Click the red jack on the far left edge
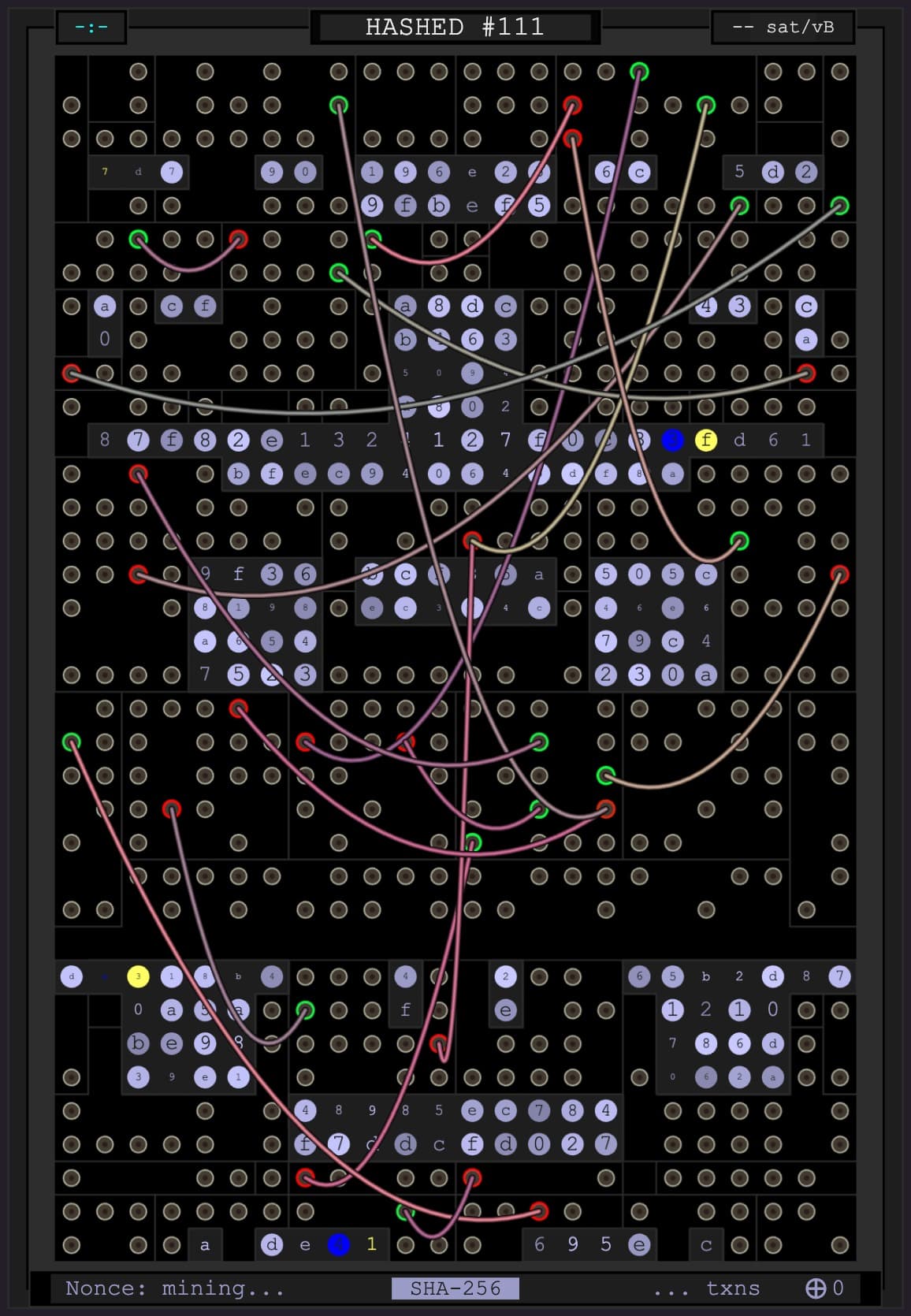 [72, 373]
